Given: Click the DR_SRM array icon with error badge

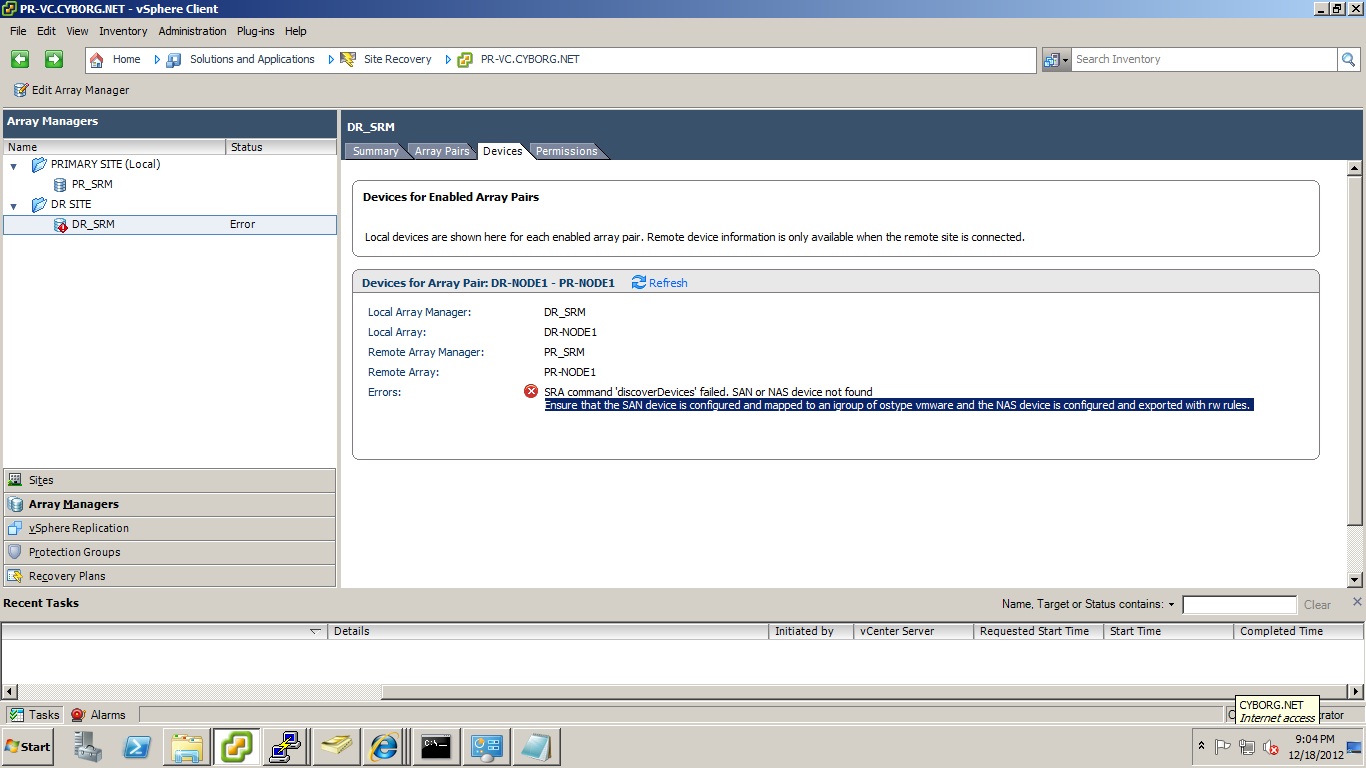Looking at the screenshot, I should (60, 224).
